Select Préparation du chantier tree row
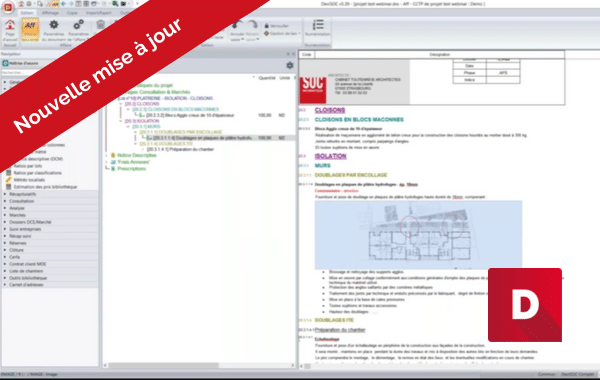Viewport: 600px width, 380px height. tap(180, 149)
